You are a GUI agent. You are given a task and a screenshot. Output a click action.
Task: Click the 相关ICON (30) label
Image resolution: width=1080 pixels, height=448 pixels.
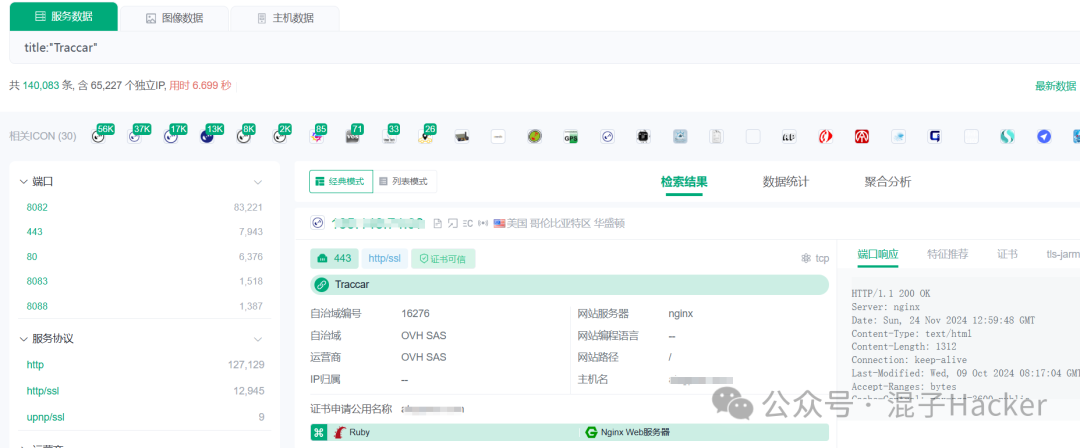43,136
